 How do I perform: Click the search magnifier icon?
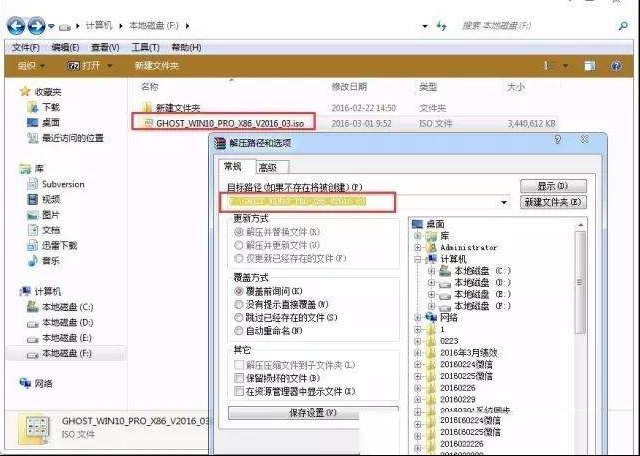(x=623, y=26)
